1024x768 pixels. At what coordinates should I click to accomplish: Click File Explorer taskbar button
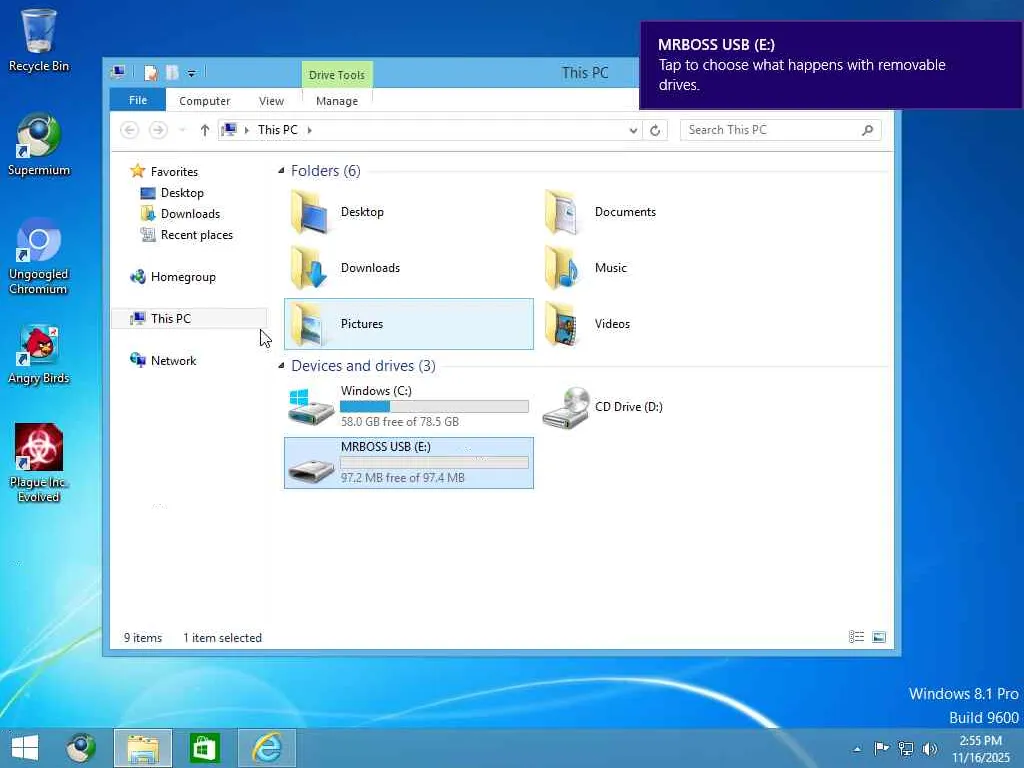[x=143, y=748]
